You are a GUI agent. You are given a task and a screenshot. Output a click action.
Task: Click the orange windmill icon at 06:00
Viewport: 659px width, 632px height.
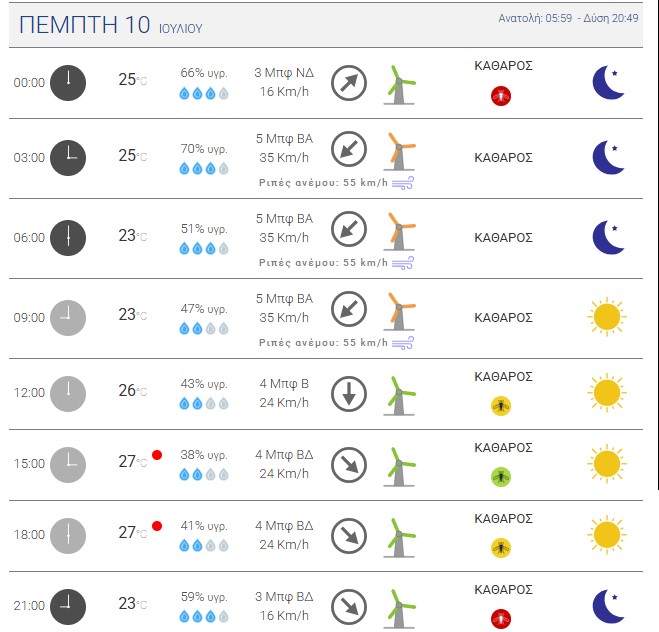coord(399,230)
